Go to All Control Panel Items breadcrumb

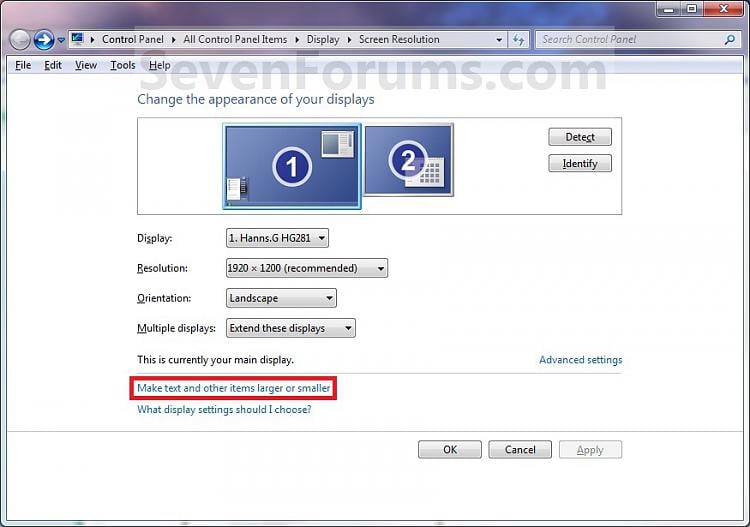click(x=235, y=39)
